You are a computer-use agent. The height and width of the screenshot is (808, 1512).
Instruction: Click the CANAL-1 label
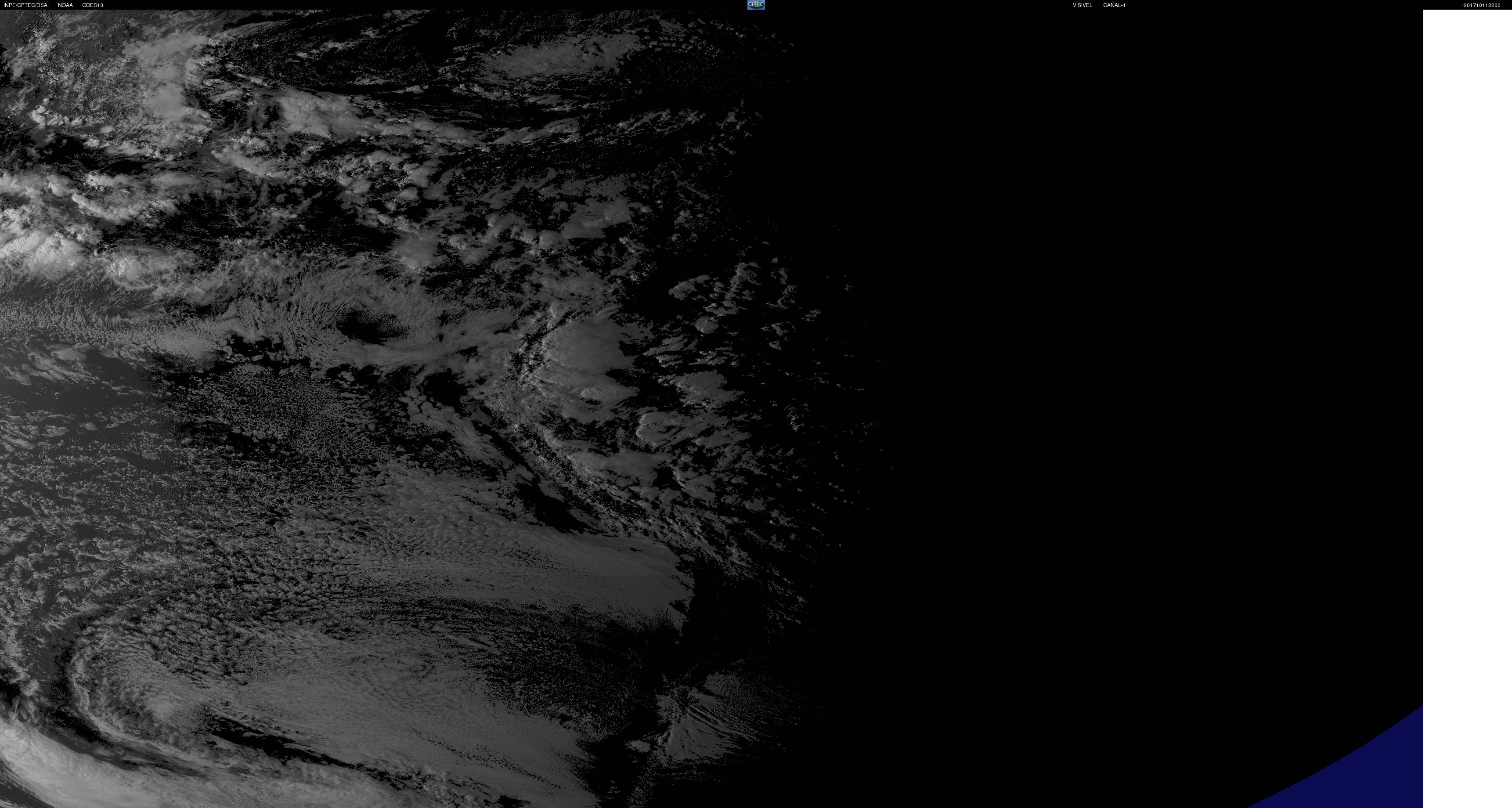point(1114,5)
